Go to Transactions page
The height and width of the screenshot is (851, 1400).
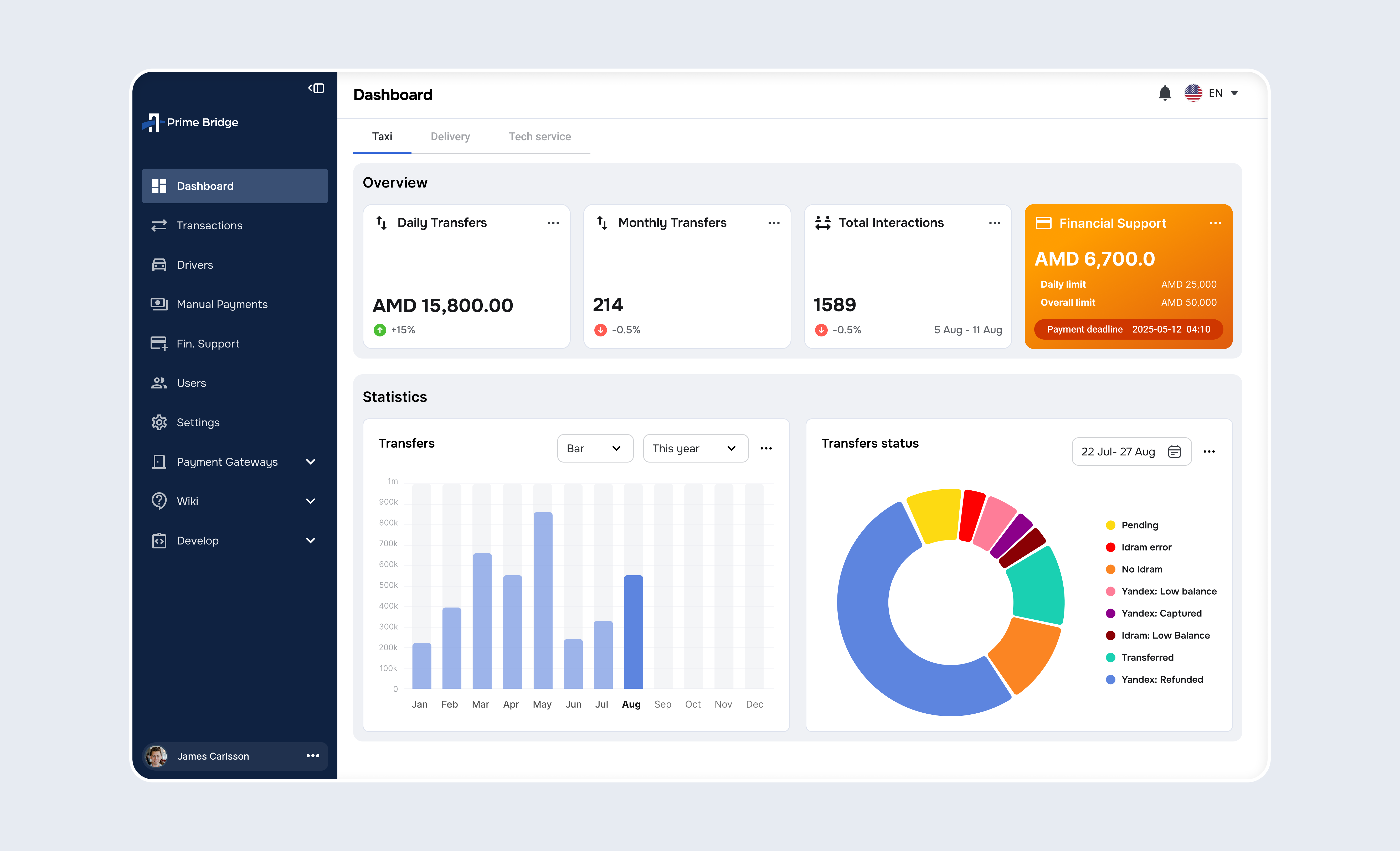pos(235,226)
